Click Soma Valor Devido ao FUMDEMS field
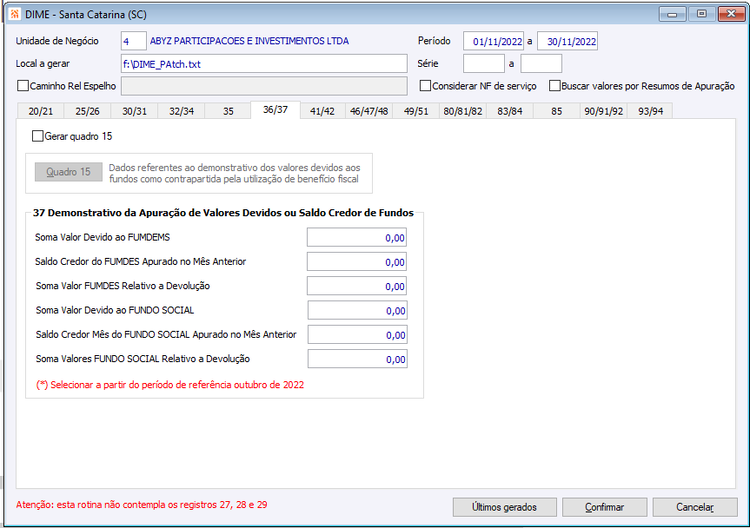This screenshot has height=528, width=750. point(357,237)
